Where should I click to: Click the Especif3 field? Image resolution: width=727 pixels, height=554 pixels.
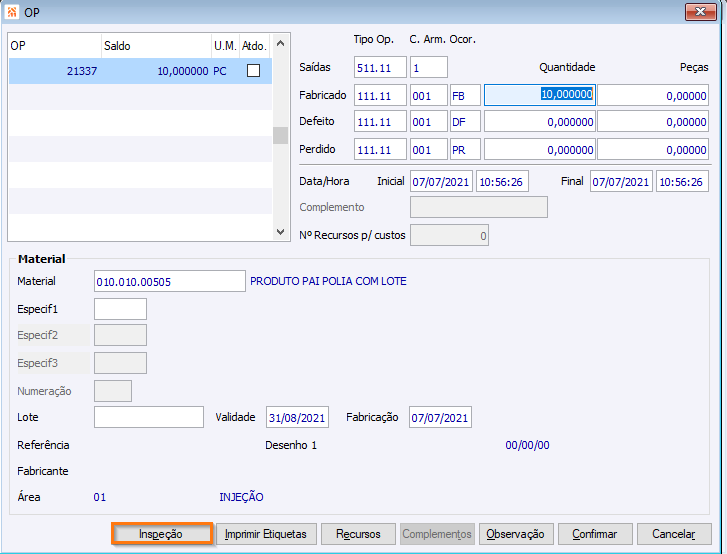click(121, 363)
